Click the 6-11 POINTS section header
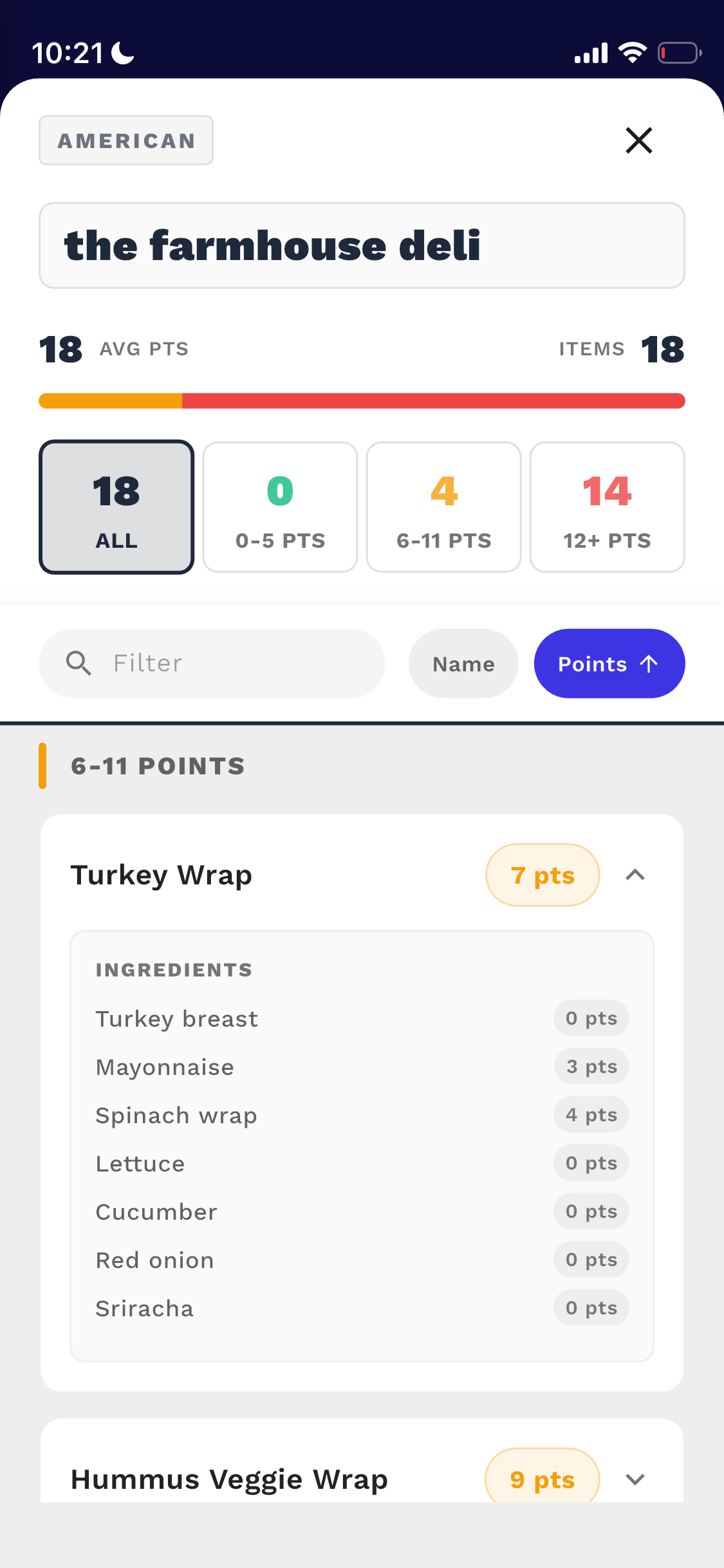This screenshot has width=724, height=1568. point(157,765)
